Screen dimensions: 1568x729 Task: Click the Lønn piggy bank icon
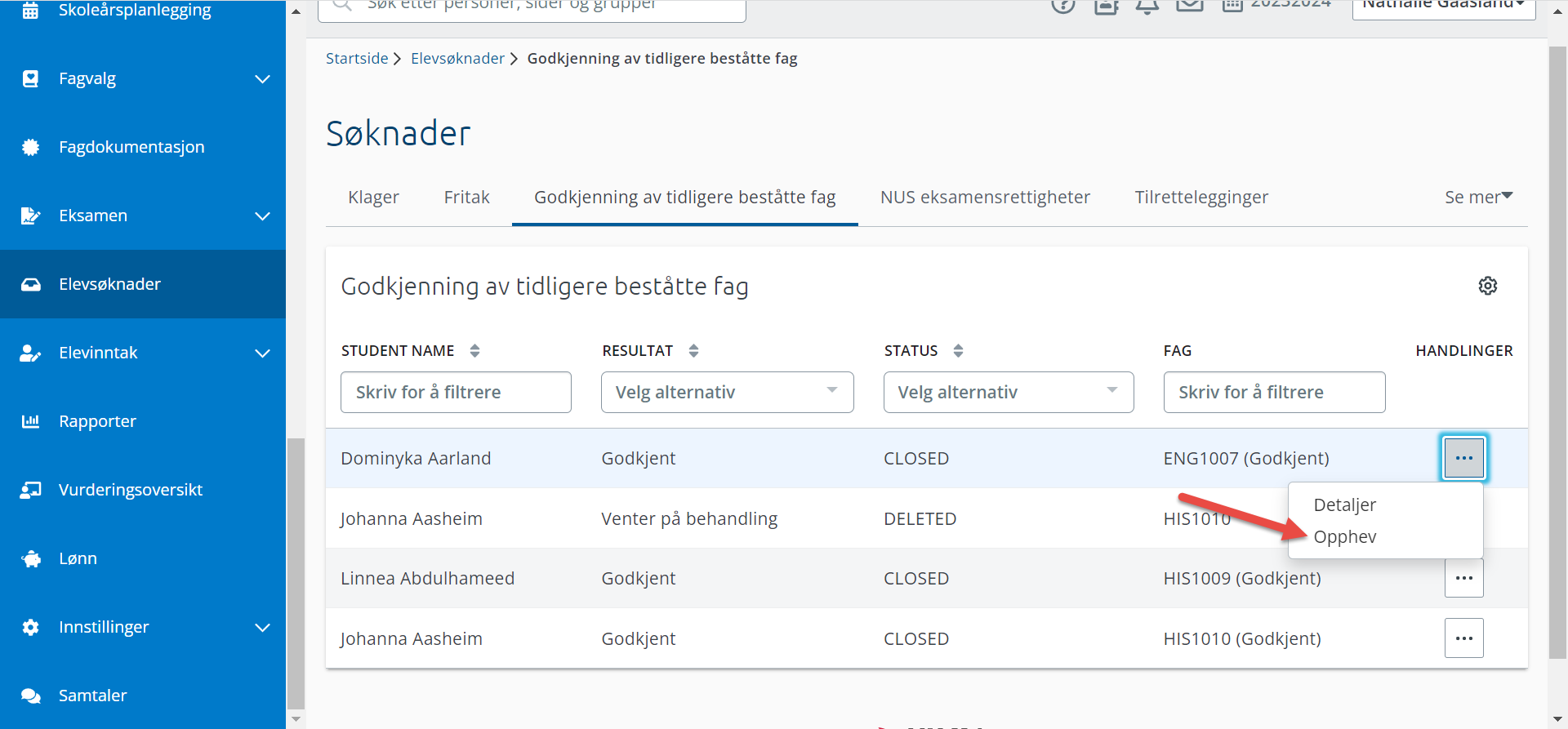tap(31, 558)
